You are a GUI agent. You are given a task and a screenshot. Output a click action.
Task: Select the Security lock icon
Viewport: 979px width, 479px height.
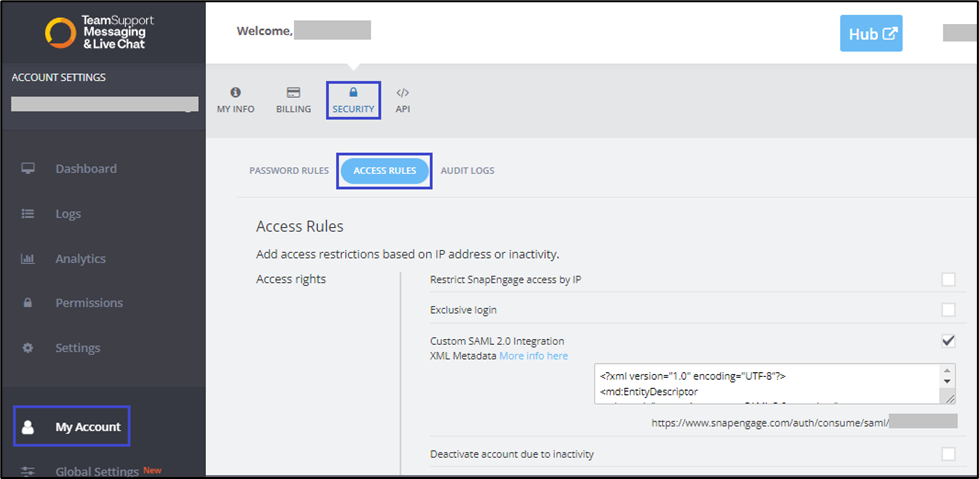[353, 92]
